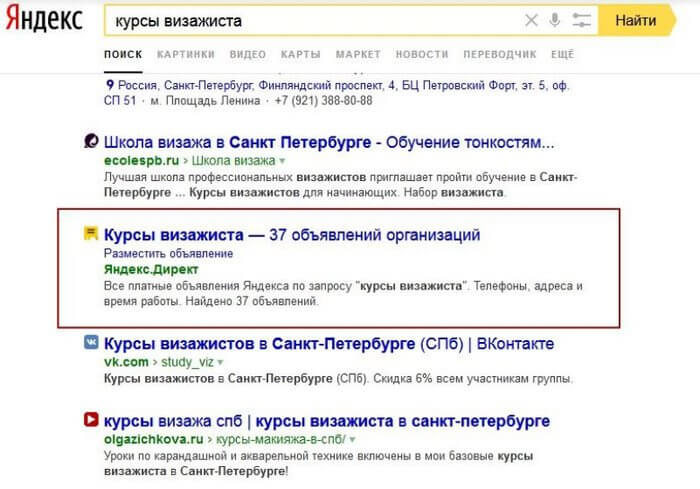Open the Школа визажа breadcrumb link

pyautogui.click(x=233, y=160)
